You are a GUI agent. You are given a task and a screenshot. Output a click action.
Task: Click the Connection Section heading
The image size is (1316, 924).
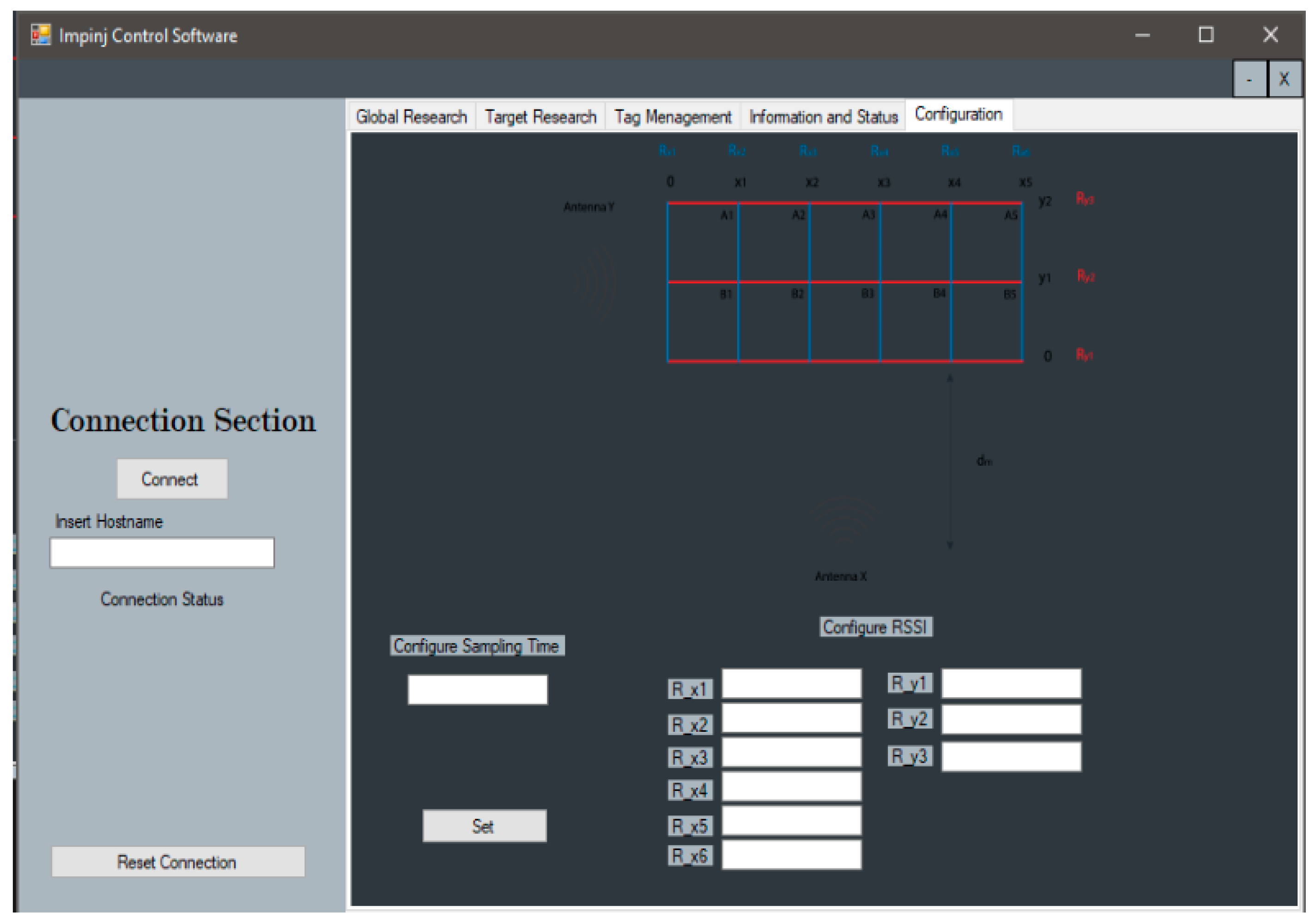183,420
